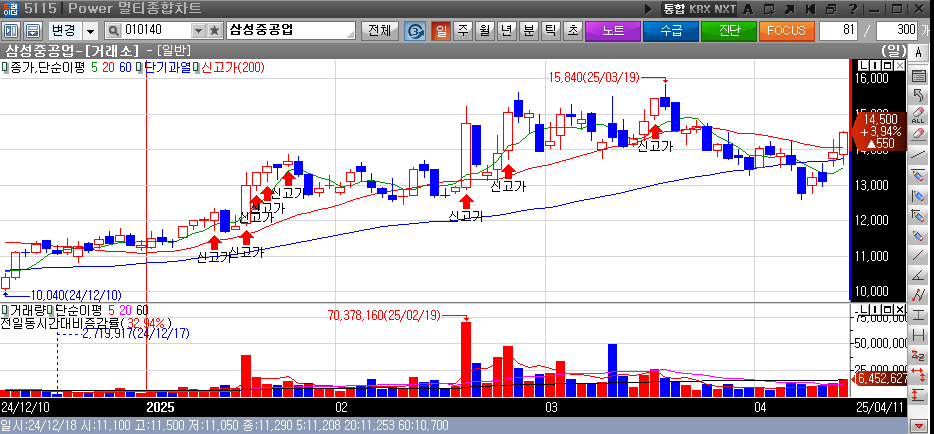
Task: Click the 신고가(200) label
Action: (x=234, y=67)
